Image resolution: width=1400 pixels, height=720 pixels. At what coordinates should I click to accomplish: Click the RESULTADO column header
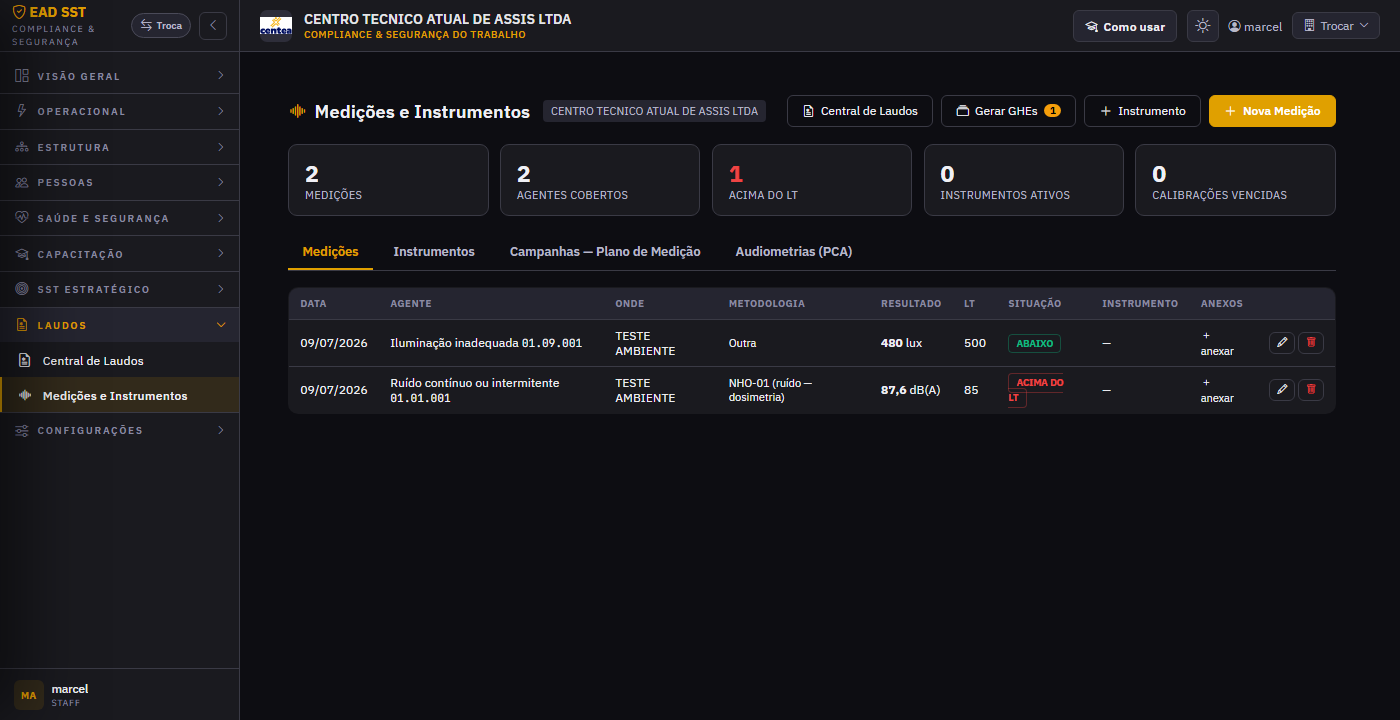[911, 303]
